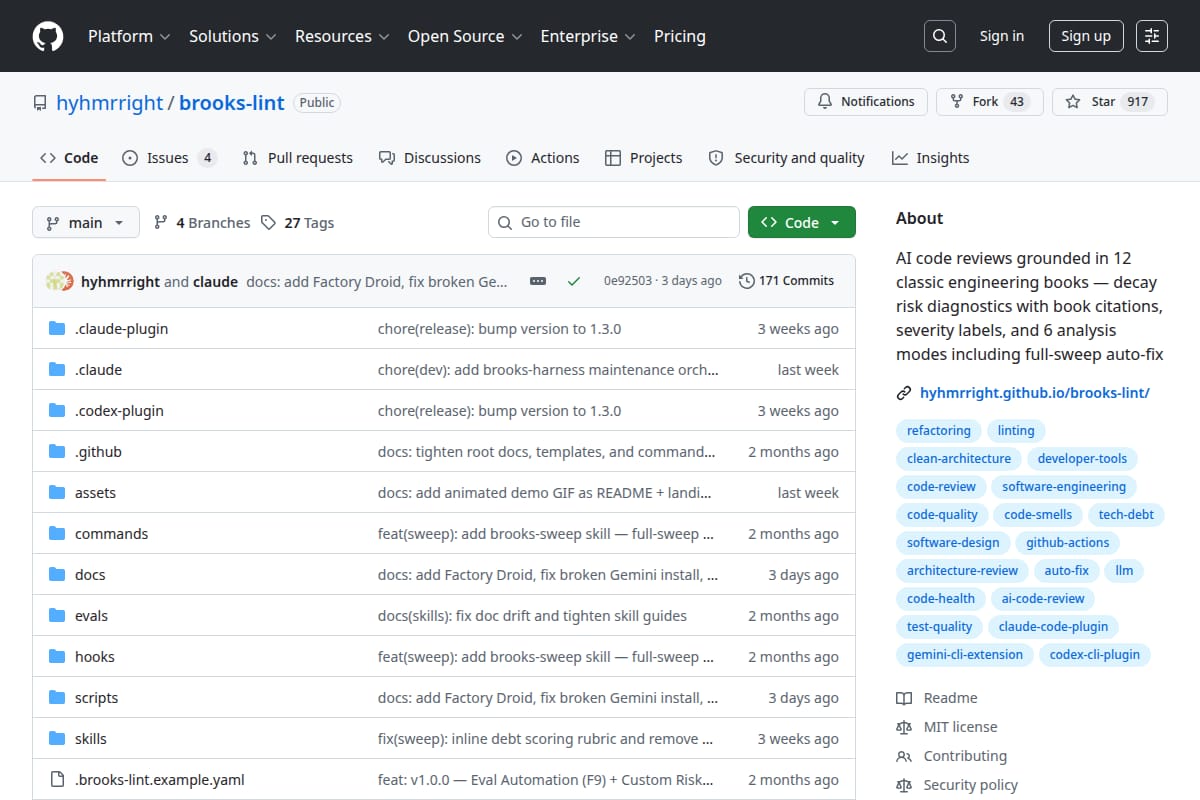This screenshot has height=800, width=1200.
Task: Open the main branch selector
Action: [x=85, y=223]
